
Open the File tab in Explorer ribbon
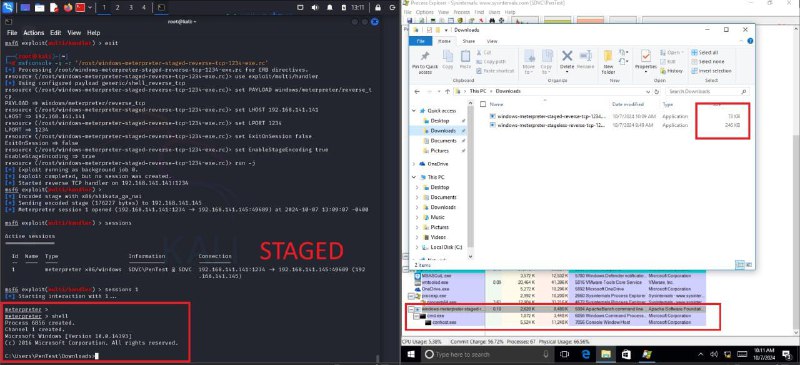pos(421,41)
